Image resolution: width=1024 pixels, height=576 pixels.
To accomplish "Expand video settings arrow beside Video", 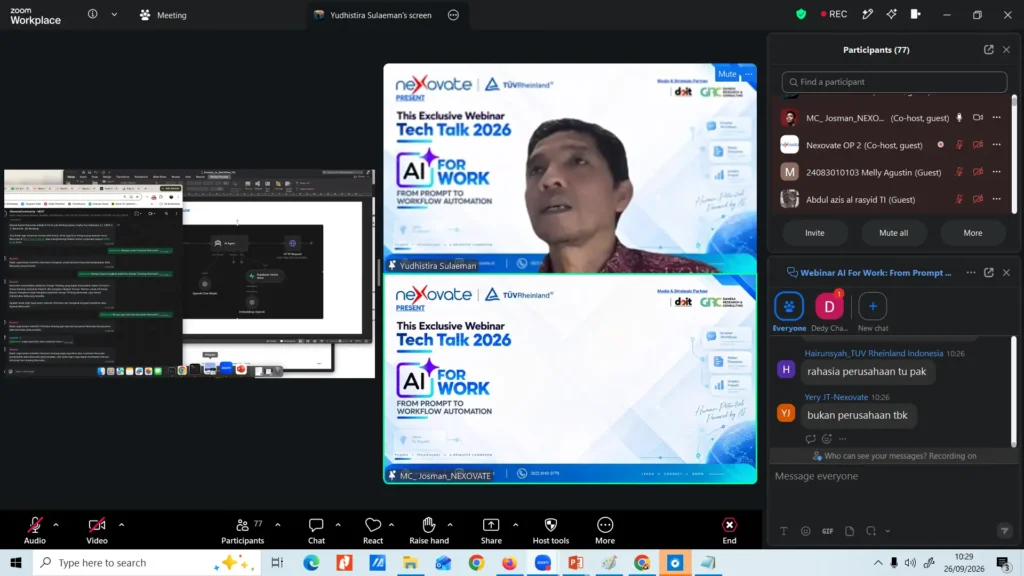I will tap(121, 524).
